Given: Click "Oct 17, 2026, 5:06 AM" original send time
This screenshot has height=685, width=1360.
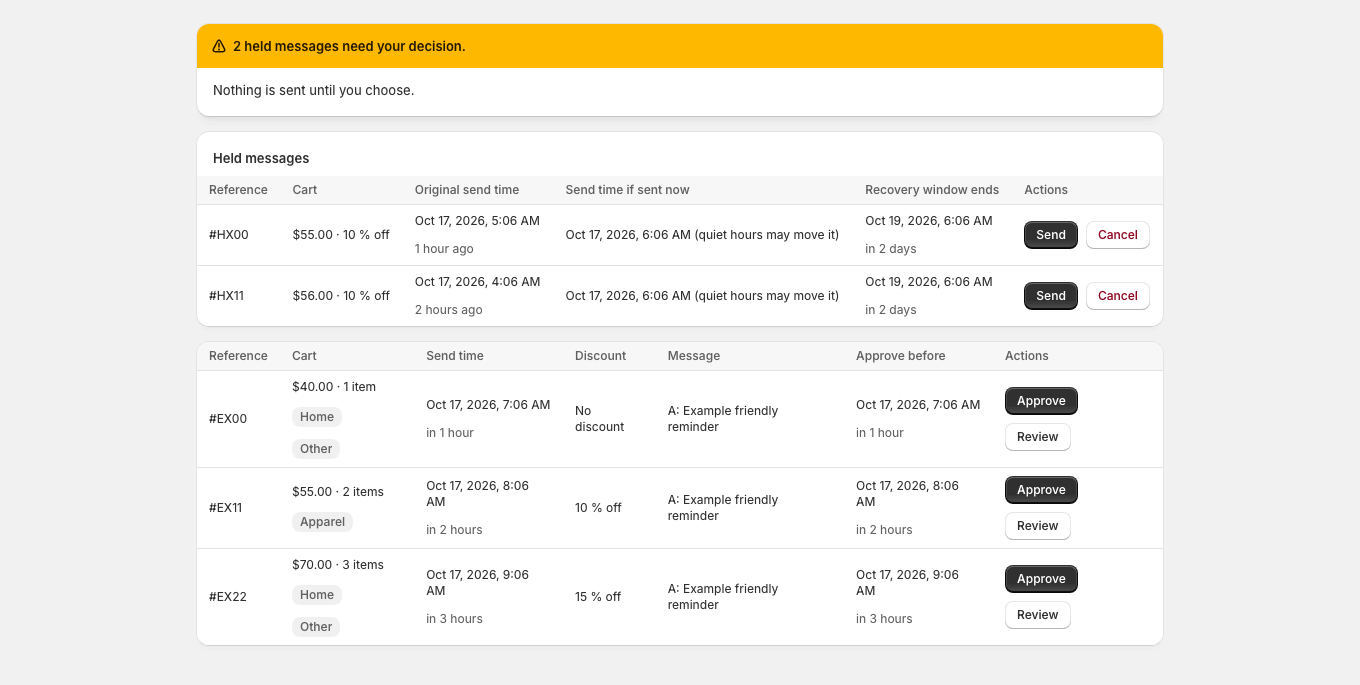Looking at the screenshot, I should point(477,221).
